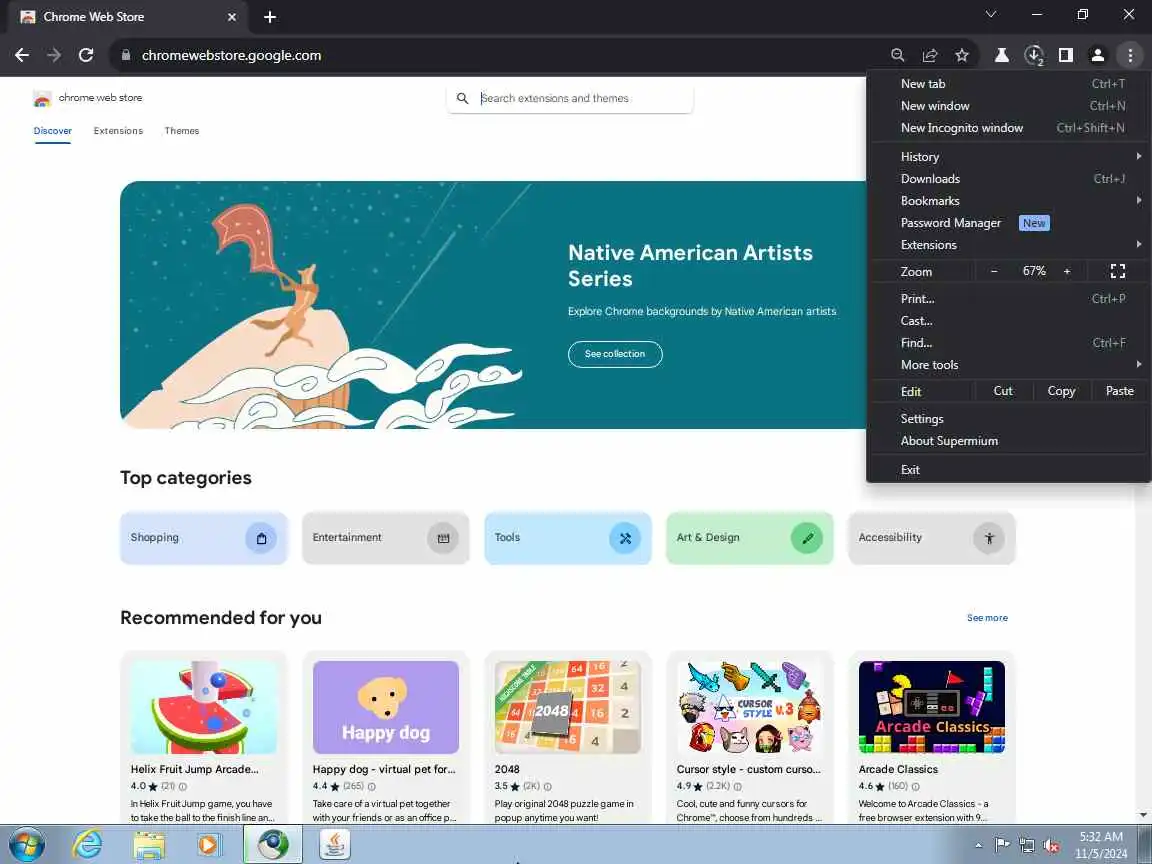
Task: Click the forward navigation arrow
Action: [54, 55]
